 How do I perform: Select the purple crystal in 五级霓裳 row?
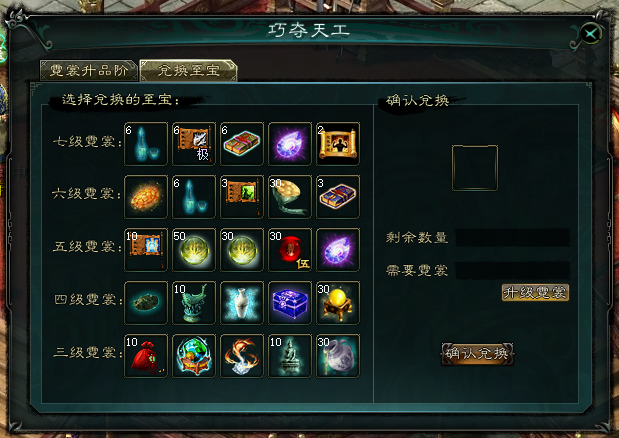(338, 250)
